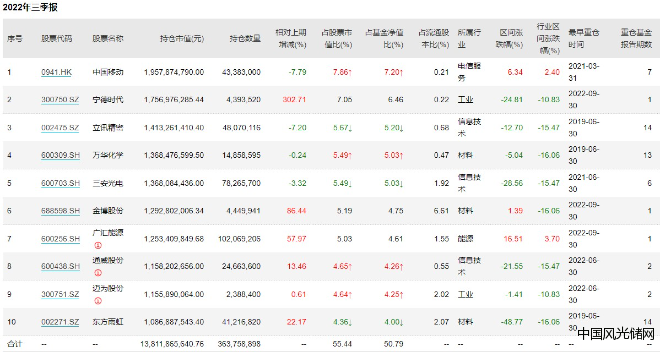Screen dimensions: 663x364
Task: Click total market value 13,811,865,540.76
Action: click(172, 344)
